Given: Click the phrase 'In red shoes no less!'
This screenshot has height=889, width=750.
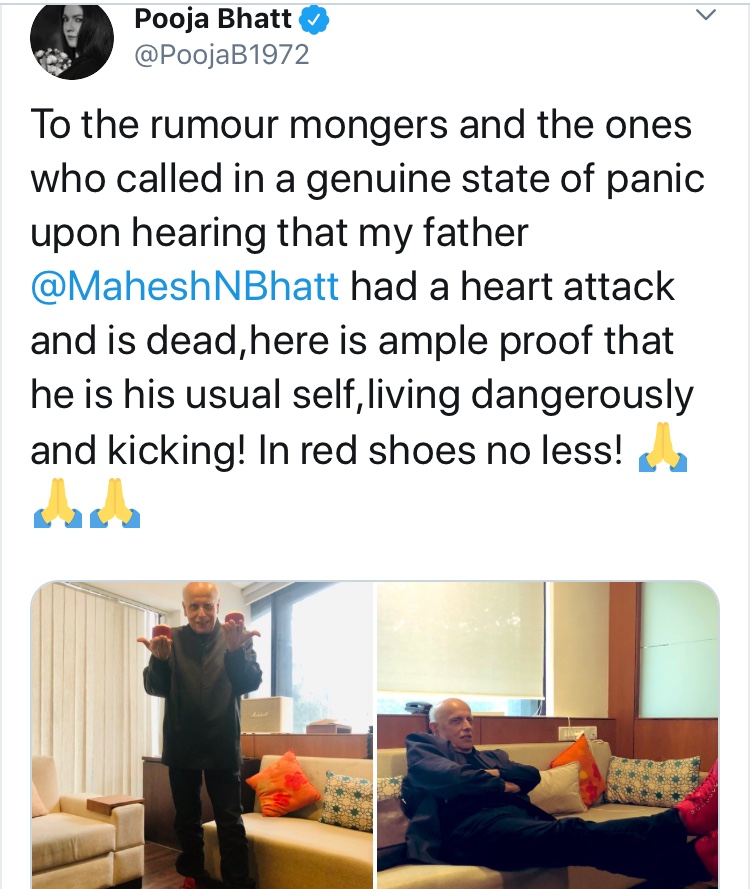Looking at the screenshot, I should pos(440,451).
